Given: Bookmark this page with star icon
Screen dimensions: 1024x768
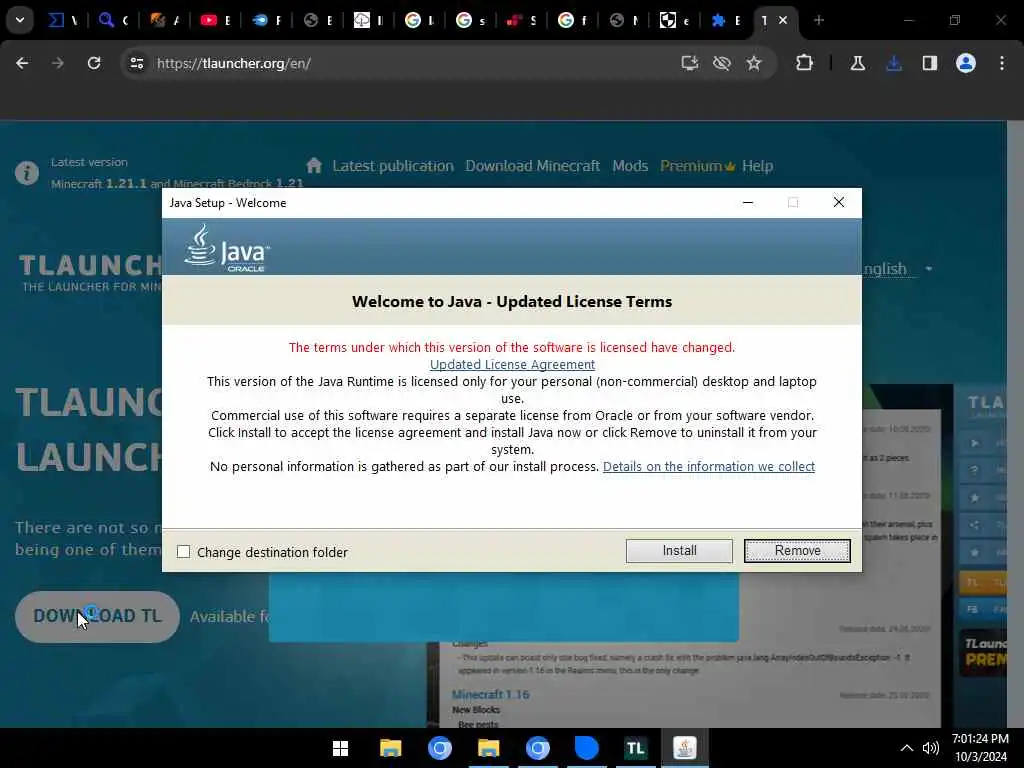Looking at the screenshot, I should click(x=754, y=63).
